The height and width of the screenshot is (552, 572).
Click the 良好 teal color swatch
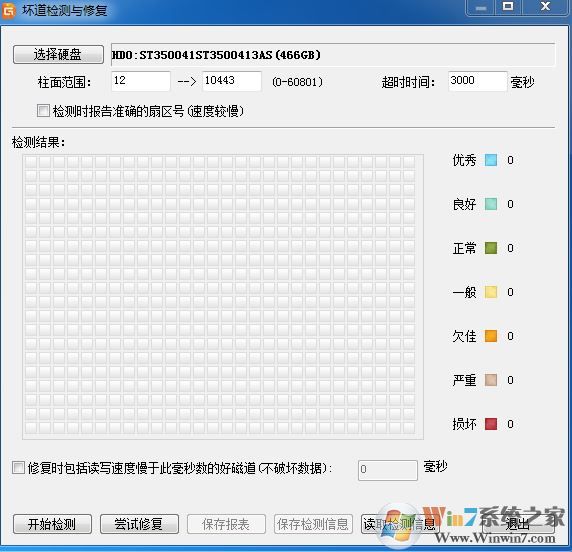tap(491, 204)
